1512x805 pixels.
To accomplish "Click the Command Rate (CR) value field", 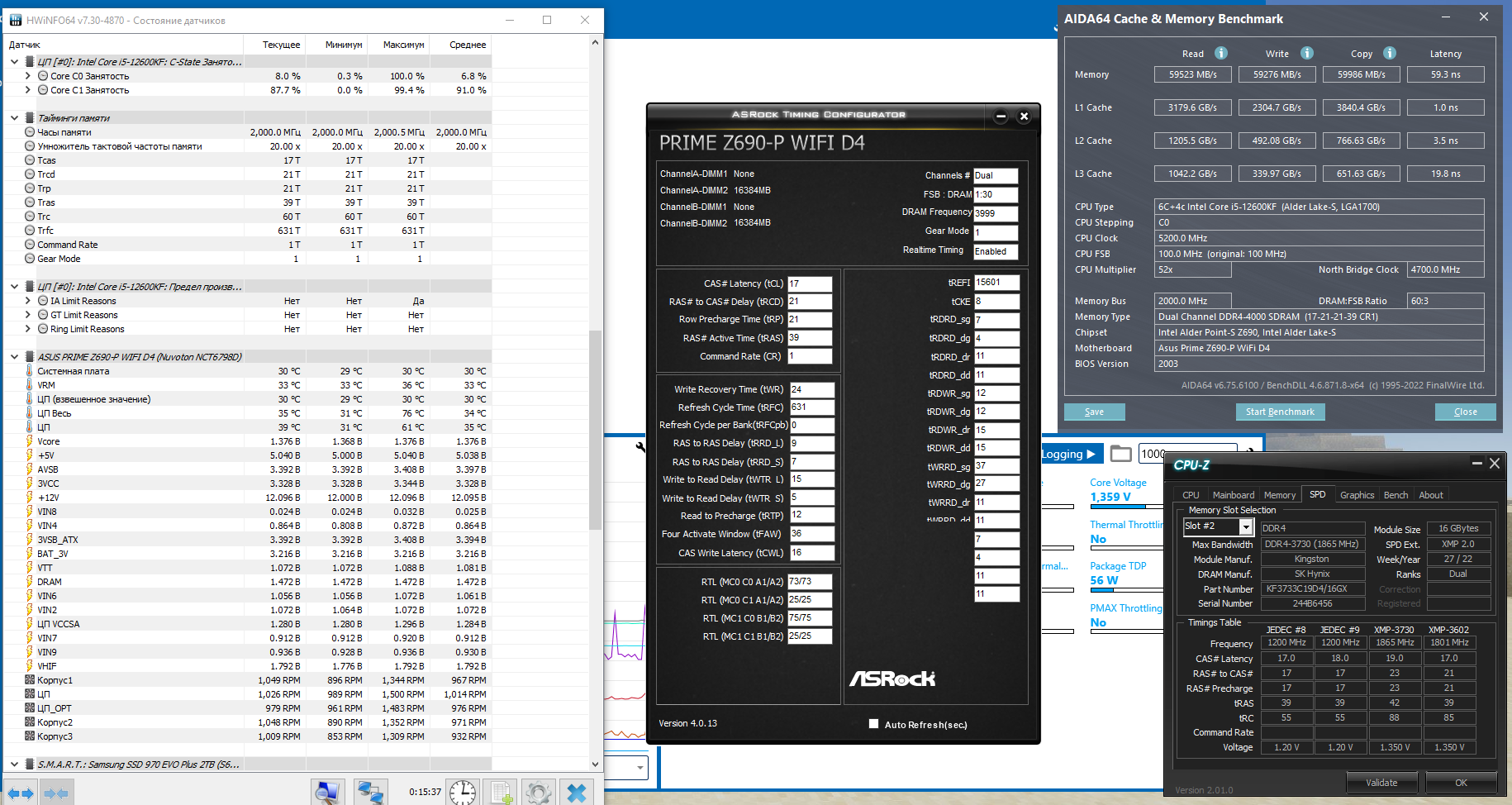I will [x=810, y=356].
